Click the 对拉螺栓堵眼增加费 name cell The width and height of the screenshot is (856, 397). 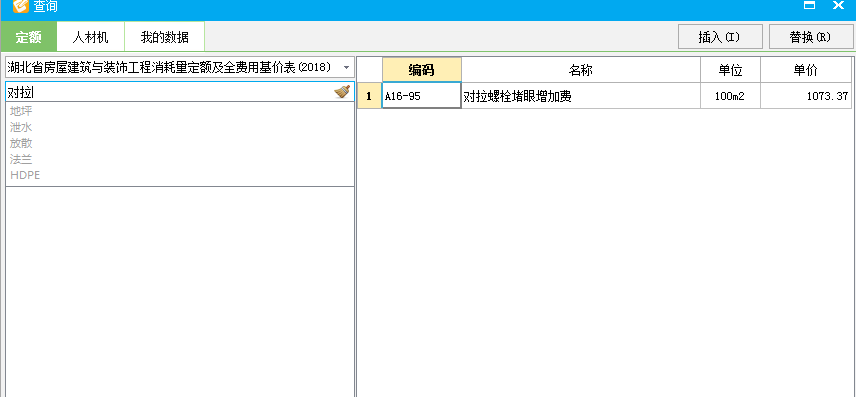[x=581, y=96]
